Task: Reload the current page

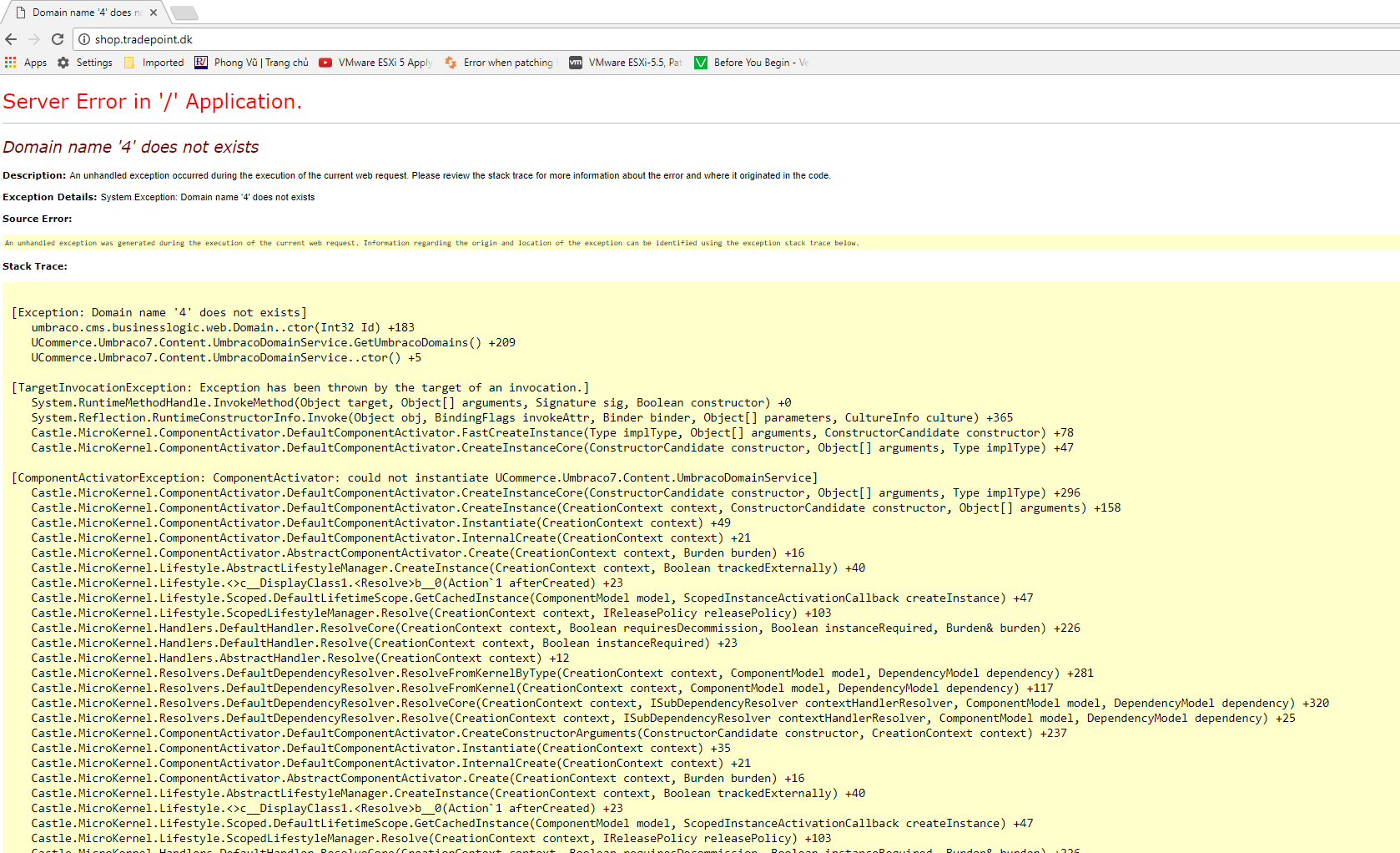Action: coord(57,38)
